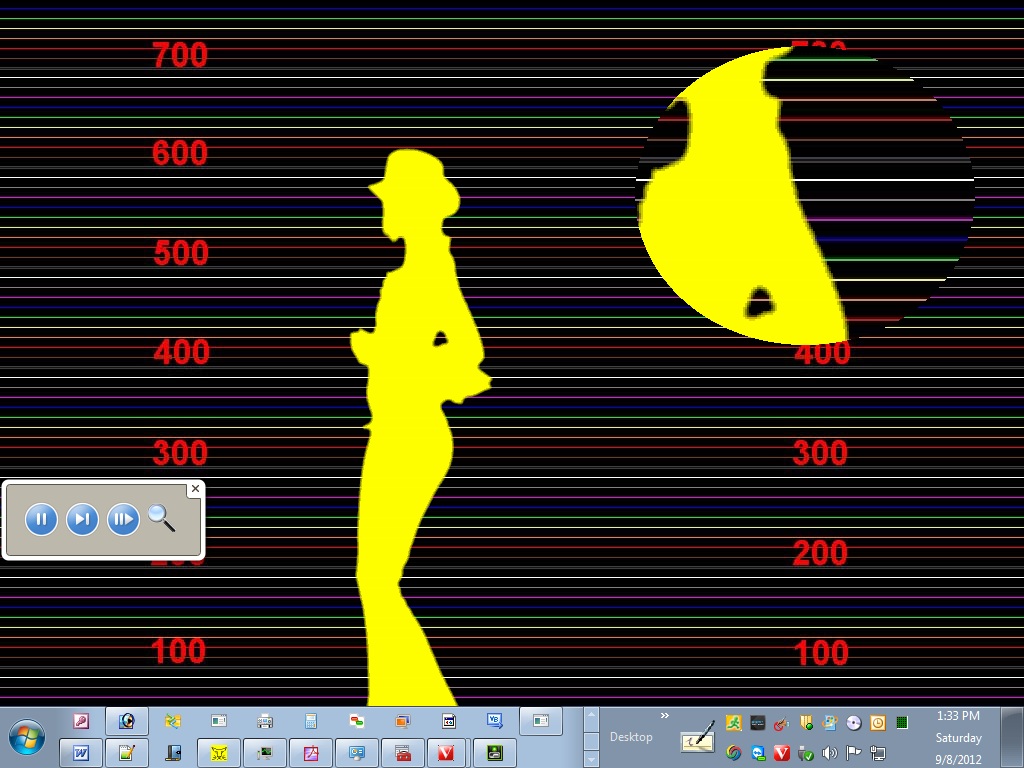Launch the VB icon in the taskbar
The height and width of the screenshot is (768, 1024).
[x=494, y=720]
